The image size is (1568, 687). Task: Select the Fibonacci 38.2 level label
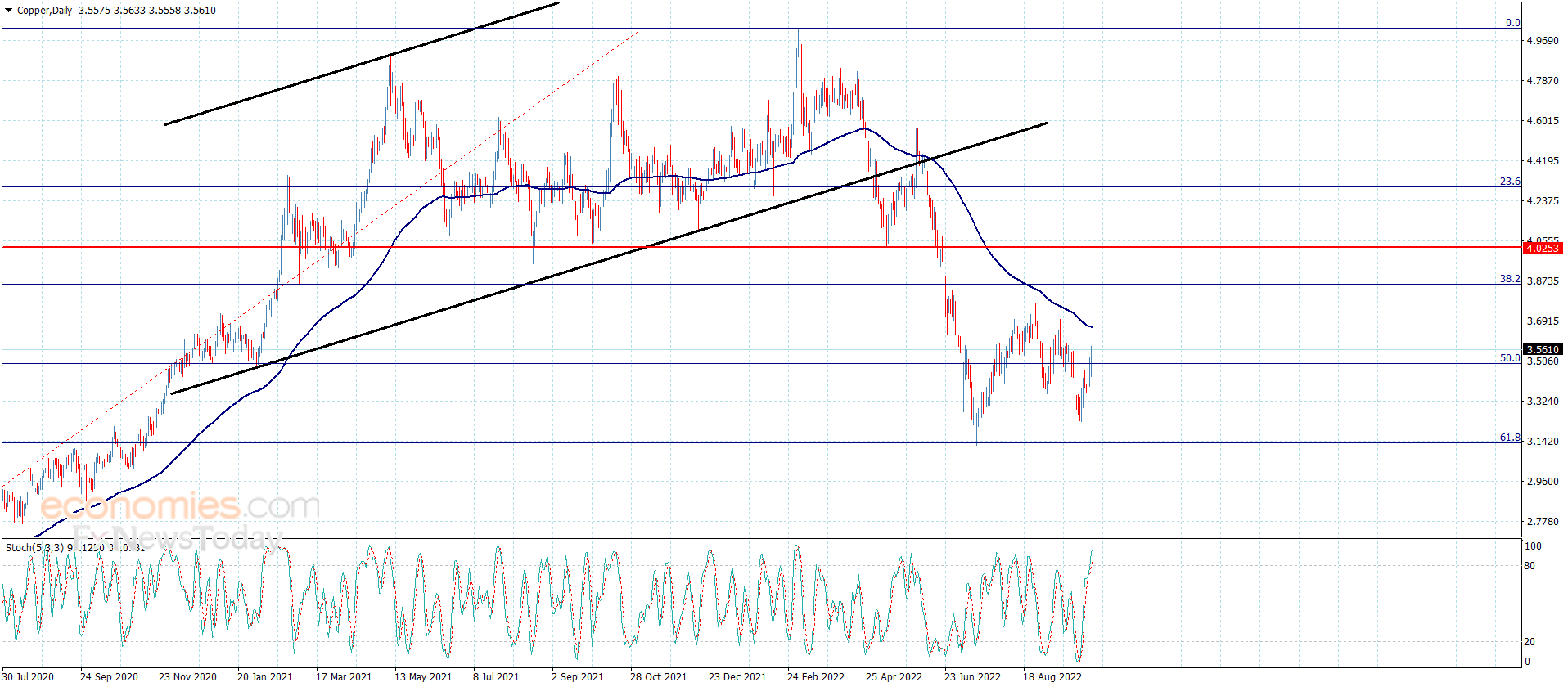(x=1510, y=279)
